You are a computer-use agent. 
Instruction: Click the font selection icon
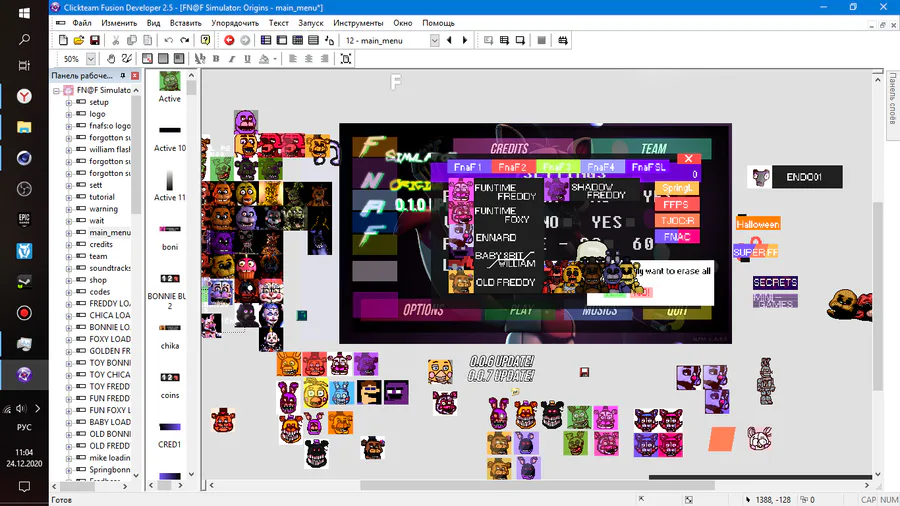pyautogui.click(x=200, y=59)
